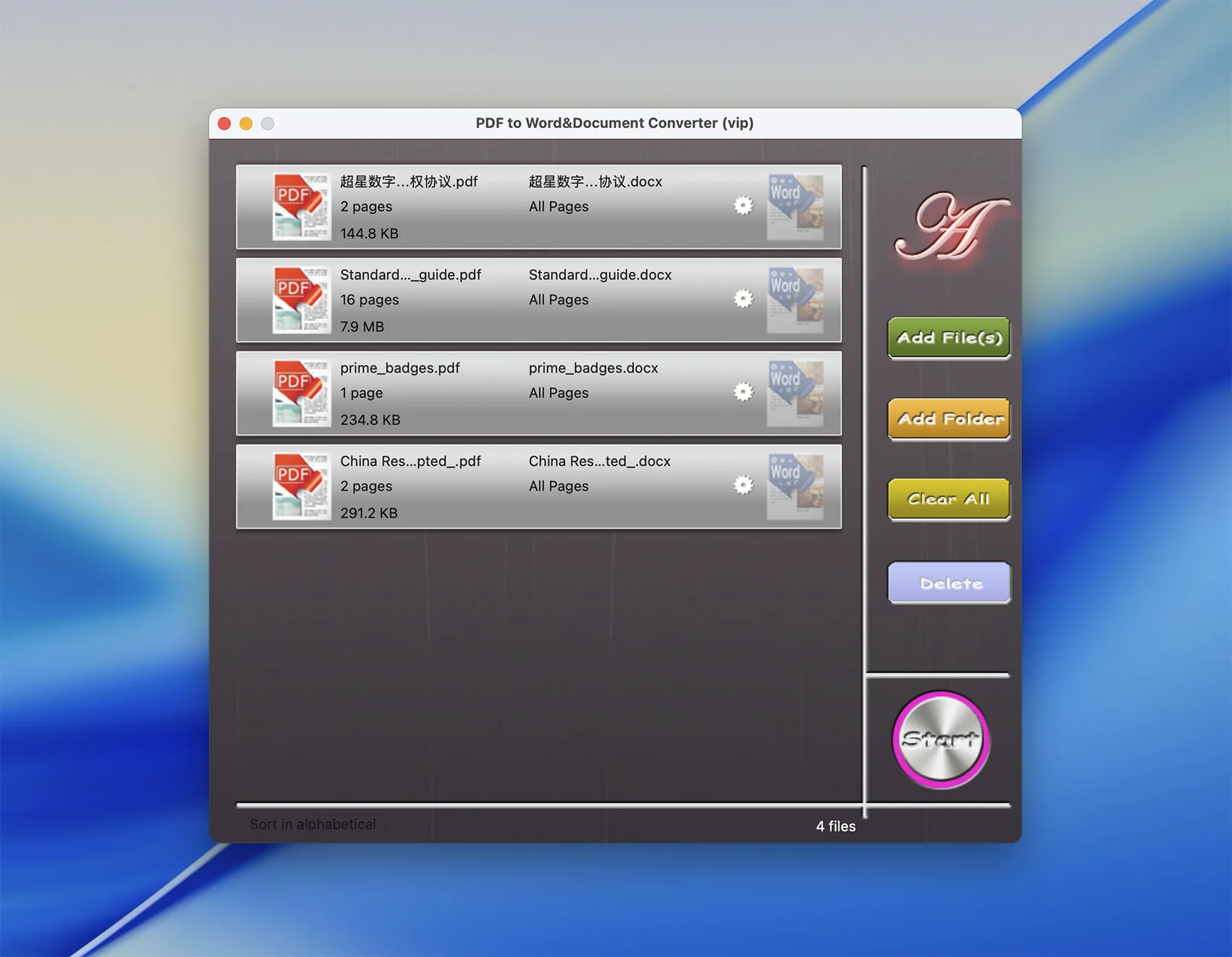This screenshot has height=957, width=1232.
Task: Click the Delete button
Action: (949, 583)
